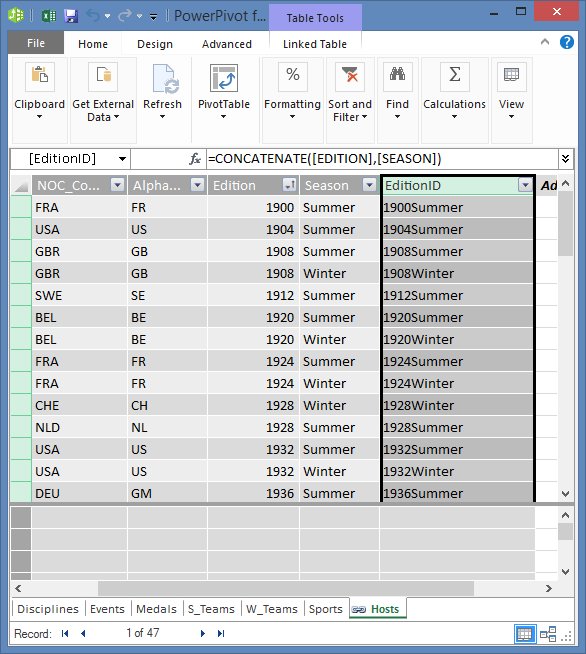
Task: Select the EditionID column header
Action: point(458,185)
